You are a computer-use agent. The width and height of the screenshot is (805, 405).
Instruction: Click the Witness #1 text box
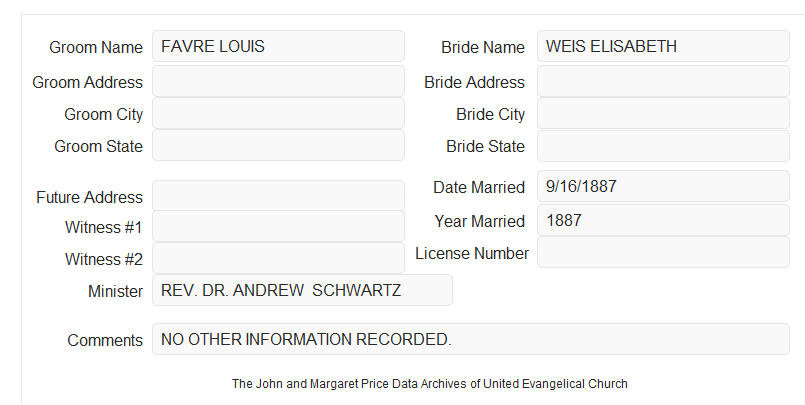pyautogui.click(x=278, y=226)
